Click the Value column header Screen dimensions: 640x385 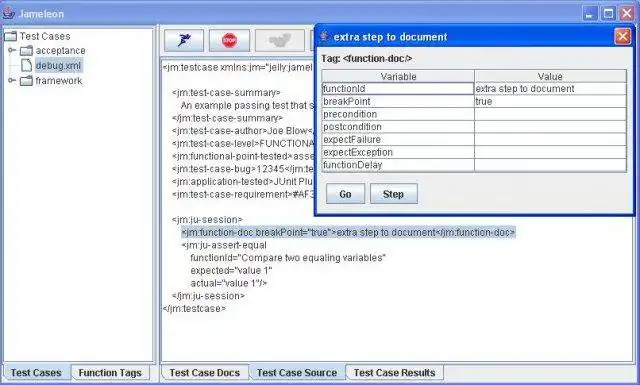click(550, 76)
